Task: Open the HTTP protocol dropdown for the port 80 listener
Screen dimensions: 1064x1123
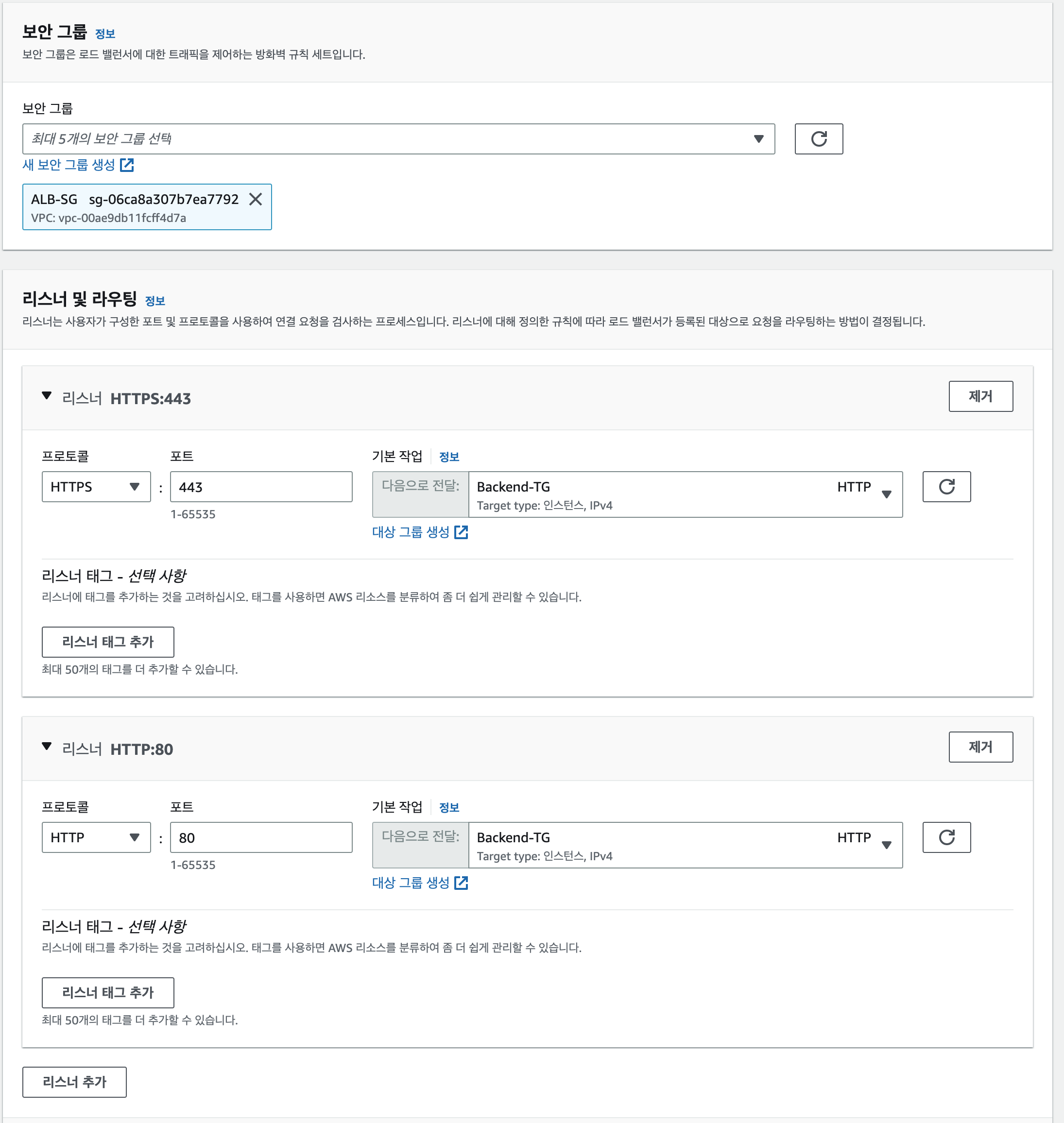Action: click(96, 837)
